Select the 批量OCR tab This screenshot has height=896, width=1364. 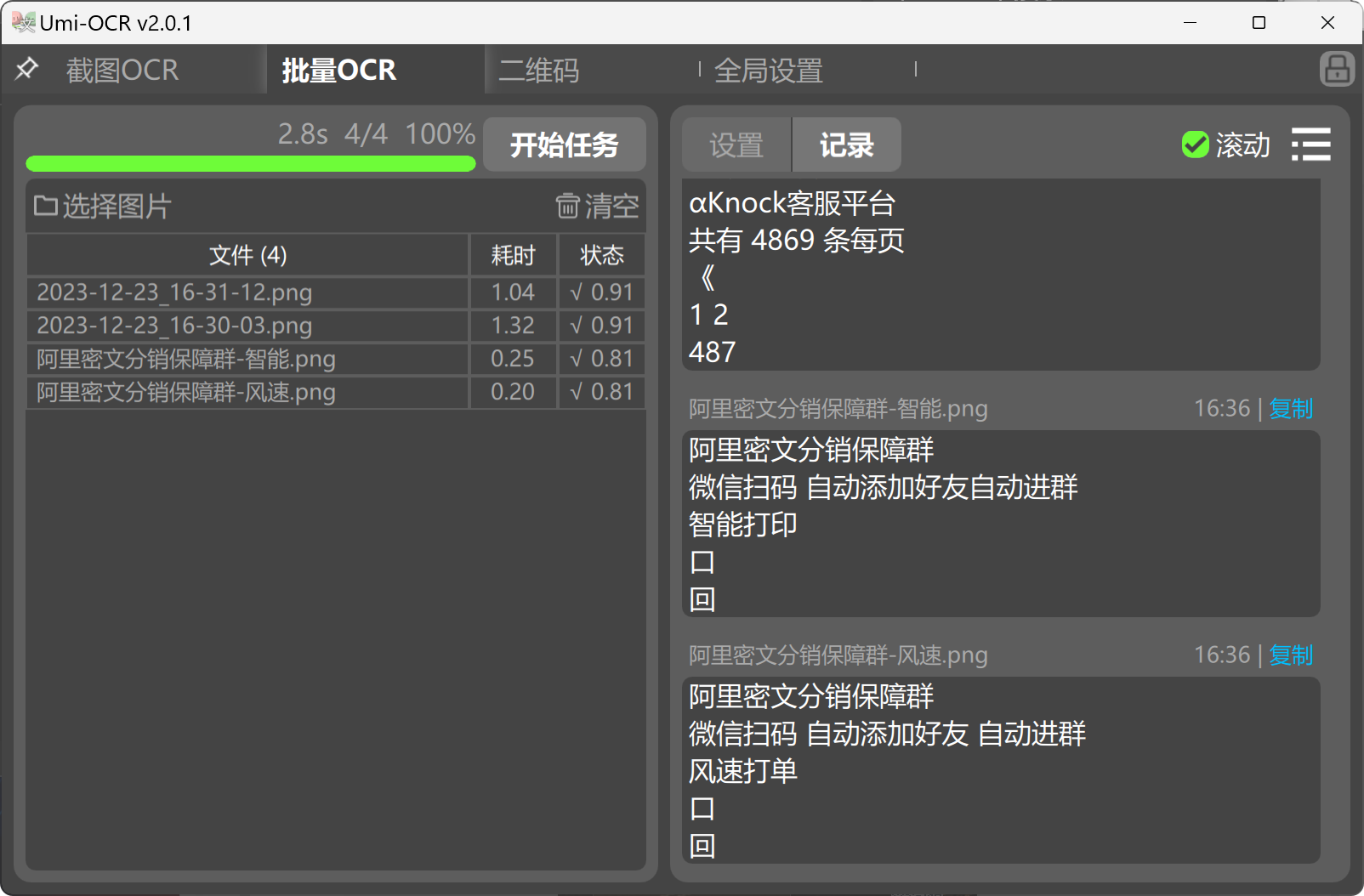tap(339, 70)
